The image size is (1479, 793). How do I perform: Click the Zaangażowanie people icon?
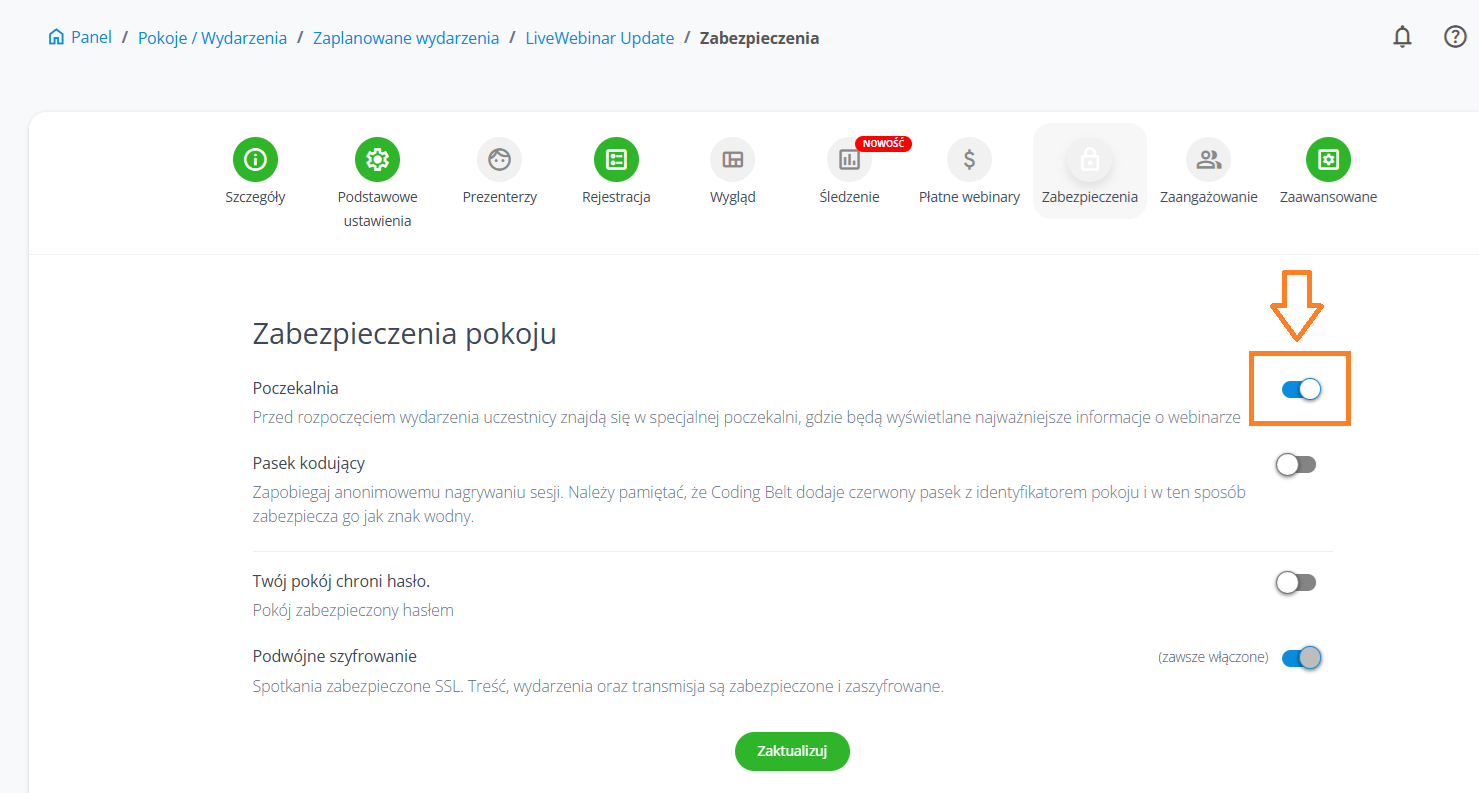click(x=1208, y=159)
